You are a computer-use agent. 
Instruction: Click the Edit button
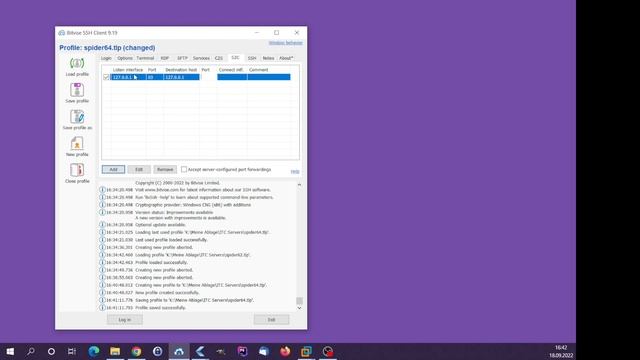pos(139,169)
